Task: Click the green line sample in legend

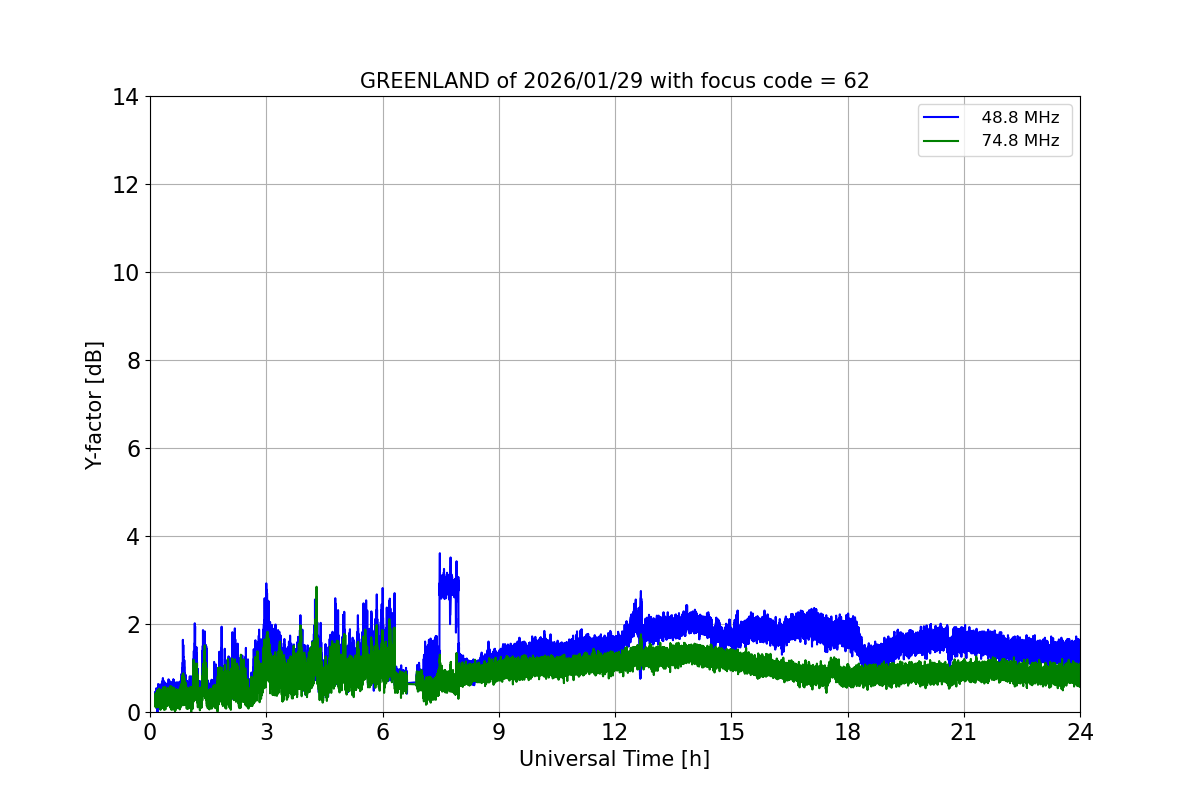Action: pyautogui.click(x=941, y=141)
